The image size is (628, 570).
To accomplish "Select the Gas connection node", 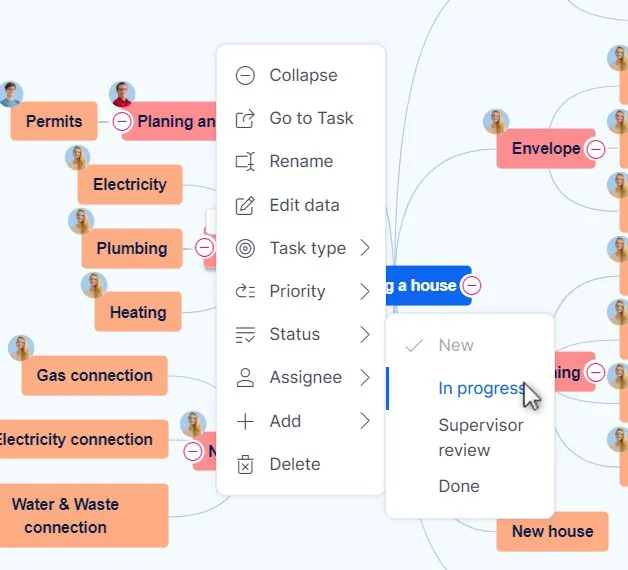I will click(94, 376).
